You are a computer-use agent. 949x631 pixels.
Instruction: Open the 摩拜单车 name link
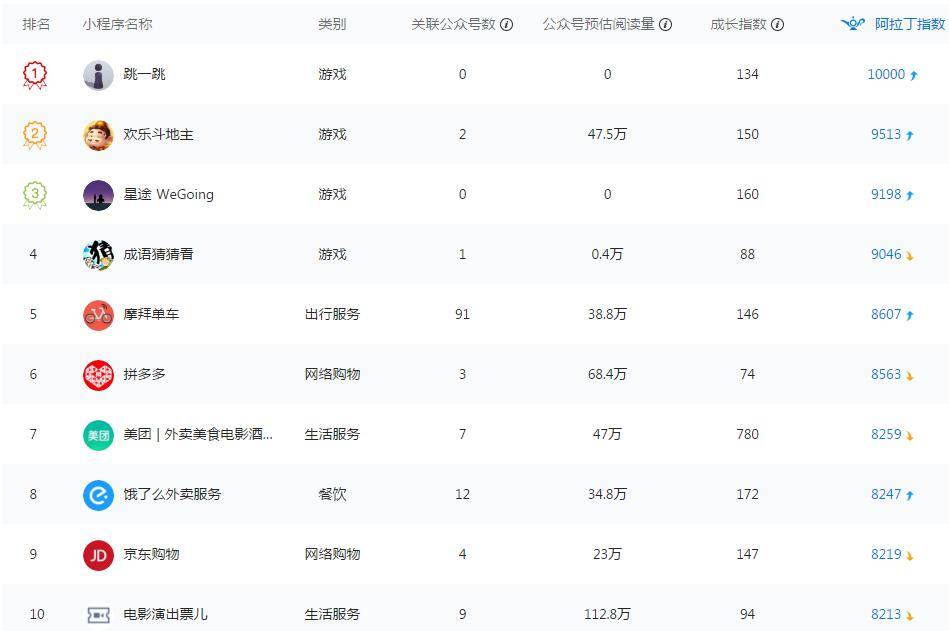[x=151, y=314]
